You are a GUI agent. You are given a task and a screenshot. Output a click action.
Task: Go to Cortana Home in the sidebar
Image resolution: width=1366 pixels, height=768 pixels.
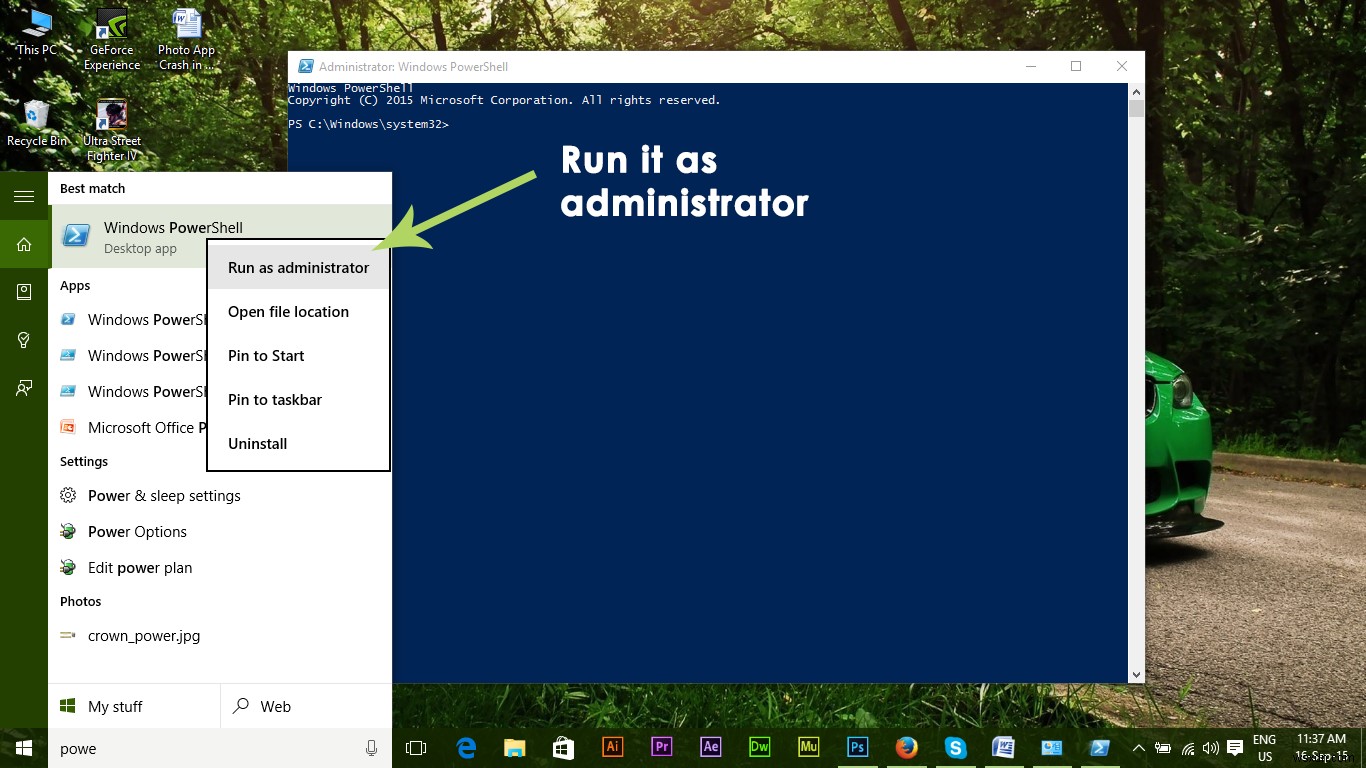pyautogui.click(x=24, y=244)
